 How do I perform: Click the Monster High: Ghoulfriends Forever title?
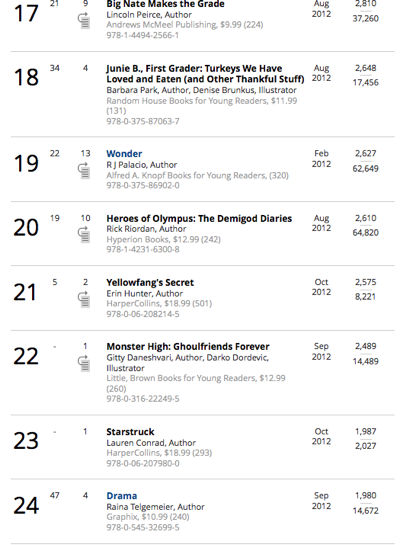point(188,347)
